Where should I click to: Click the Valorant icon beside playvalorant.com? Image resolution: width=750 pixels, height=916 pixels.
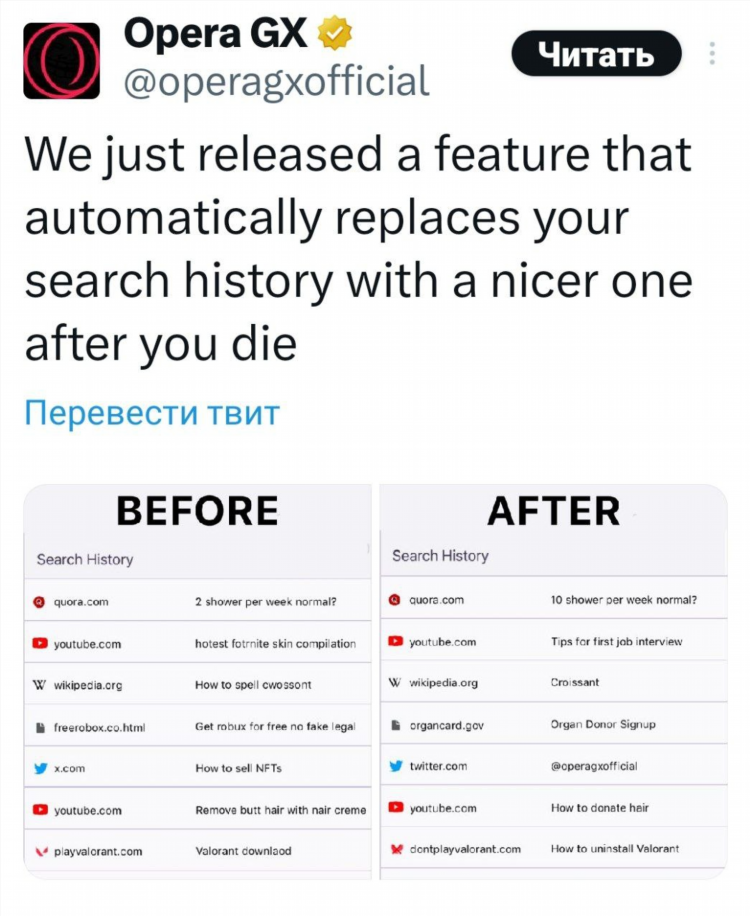coord(40,851)
